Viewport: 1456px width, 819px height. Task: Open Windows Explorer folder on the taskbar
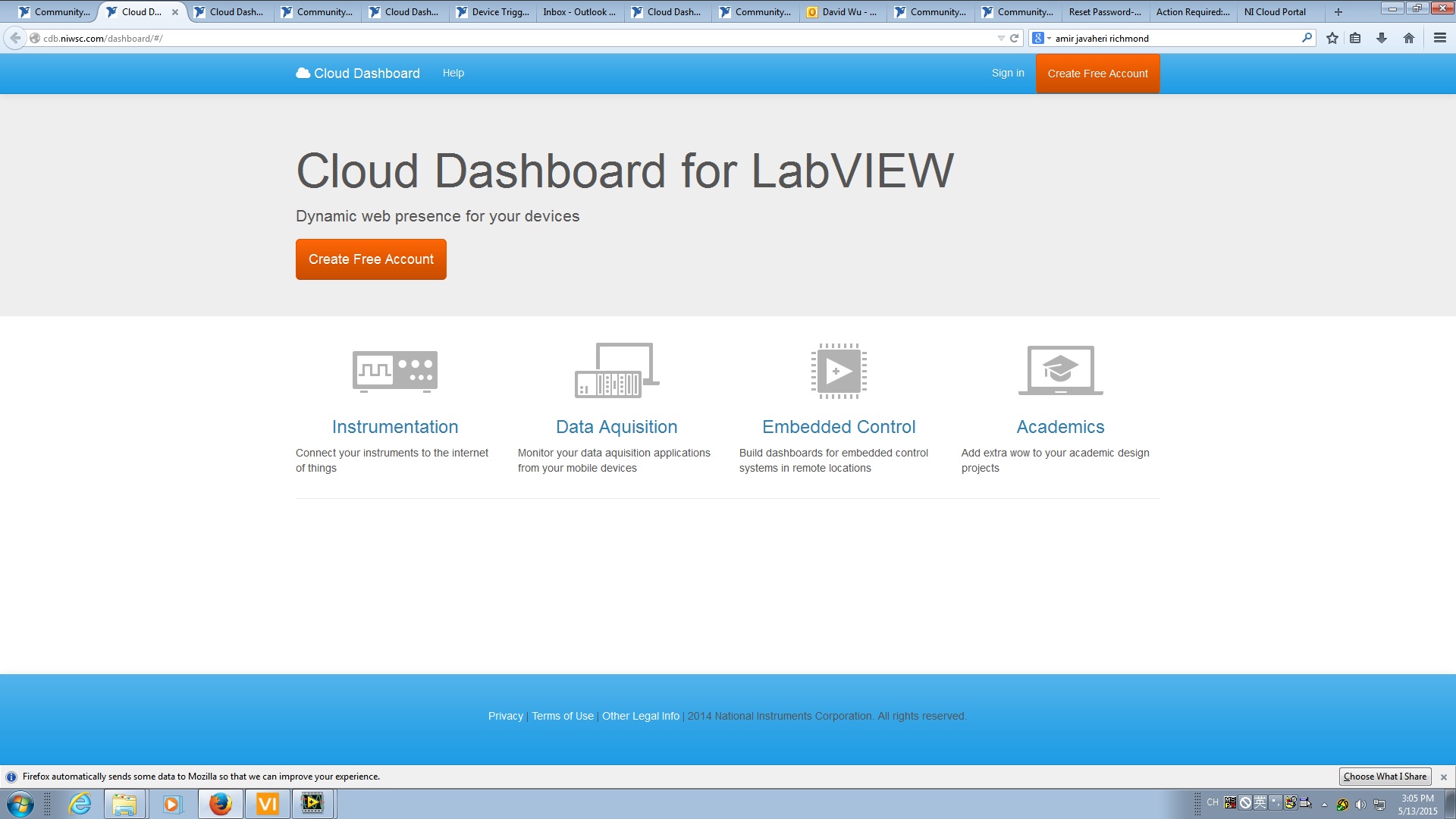pos(124,804)
